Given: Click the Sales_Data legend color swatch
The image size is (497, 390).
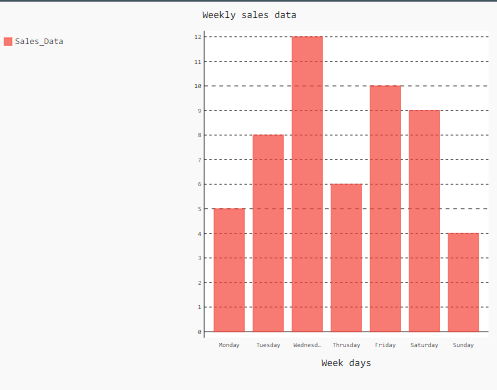Looking at the screenshot, I should tap(8, 42).
